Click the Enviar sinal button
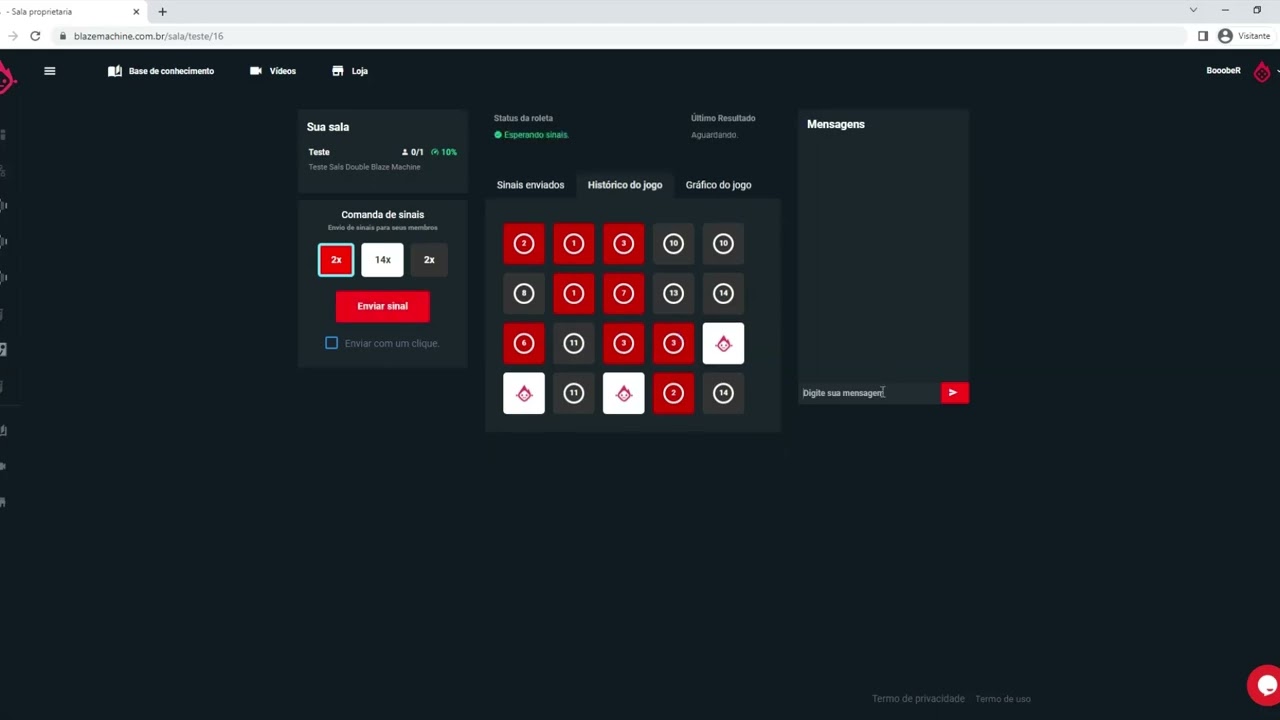The image size is (1280, 720). pos(383,306)
